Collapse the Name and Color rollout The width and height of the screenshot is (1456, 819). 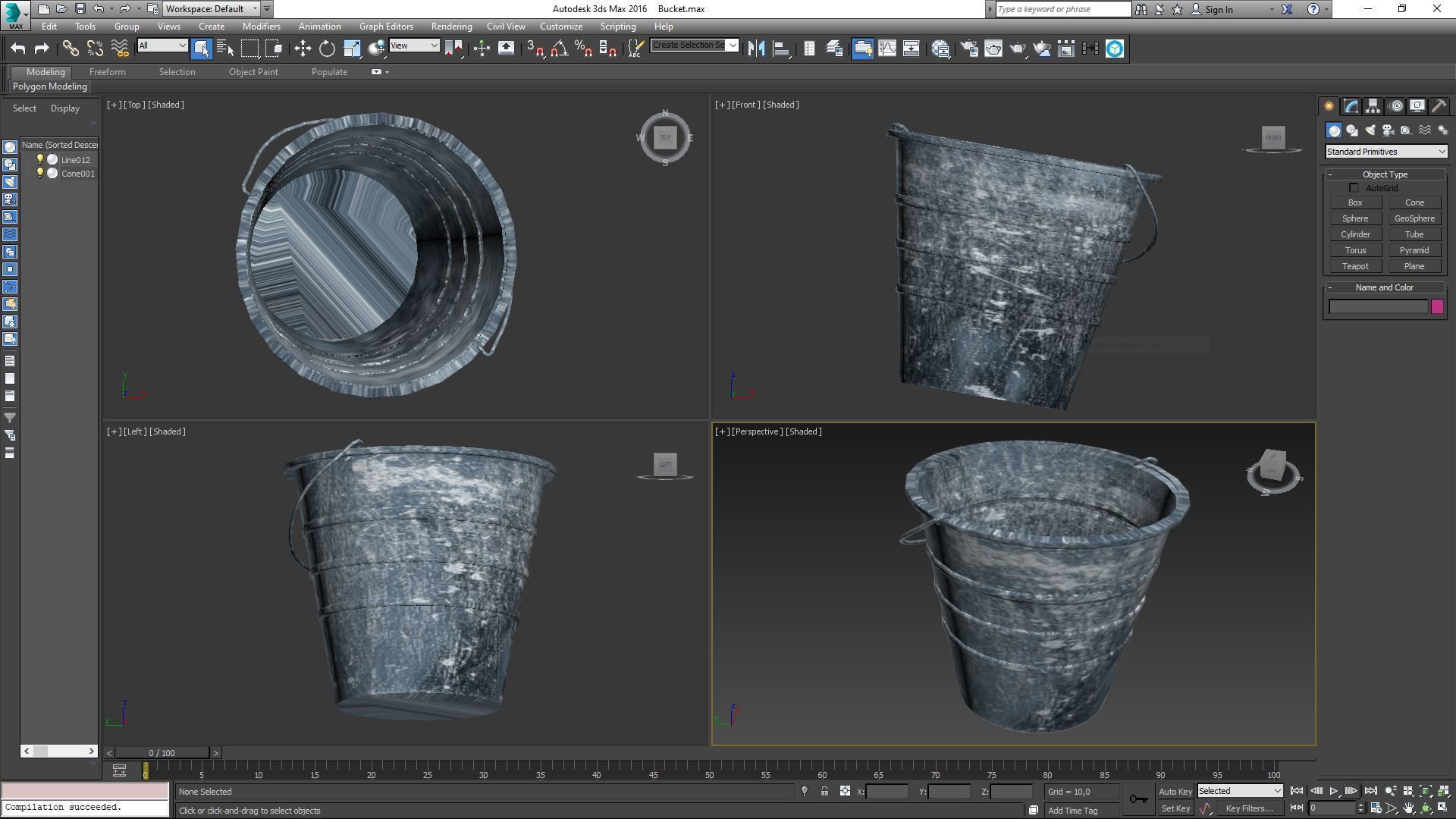[x=1385, y=287]
